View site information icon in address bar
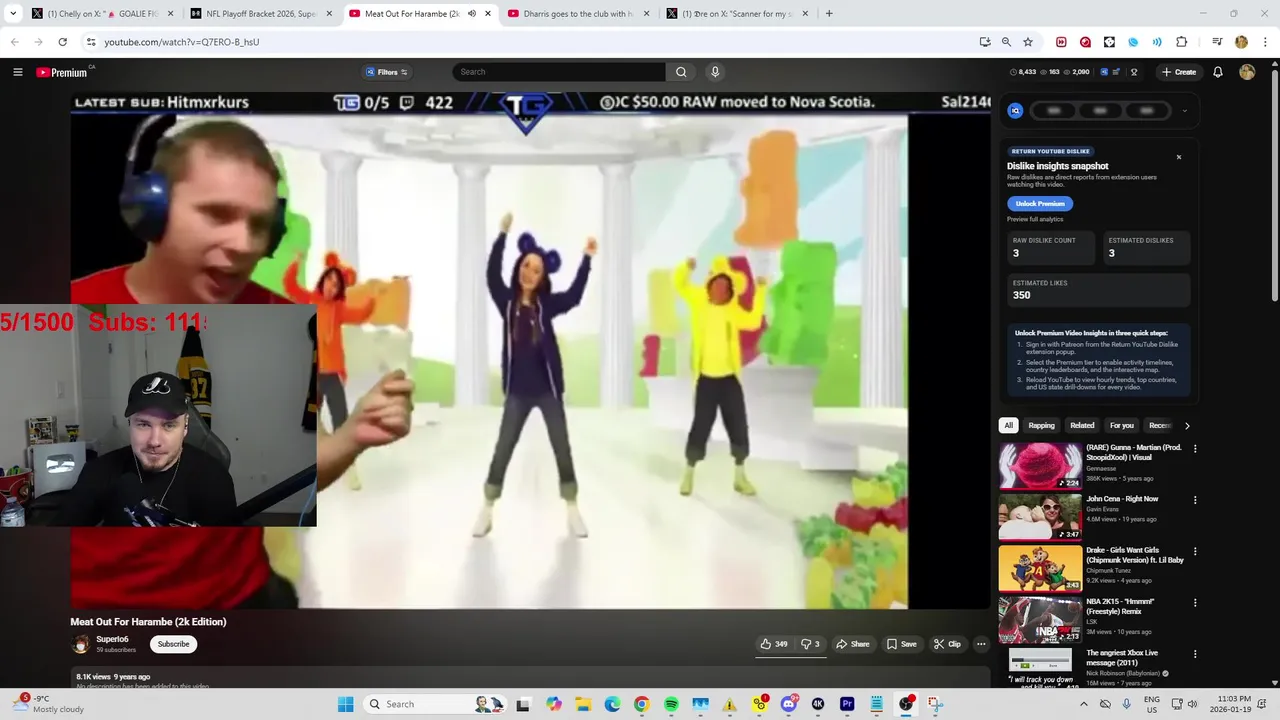This screenshot has height=720, width=1280. point(91,42)
